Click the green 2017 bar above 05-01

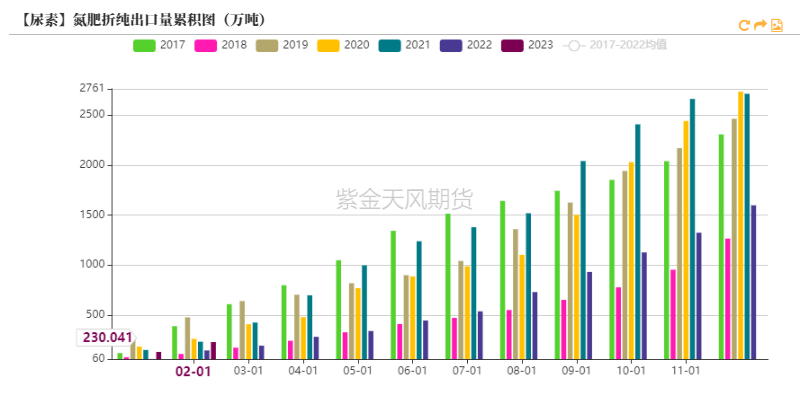click(338, 310)
